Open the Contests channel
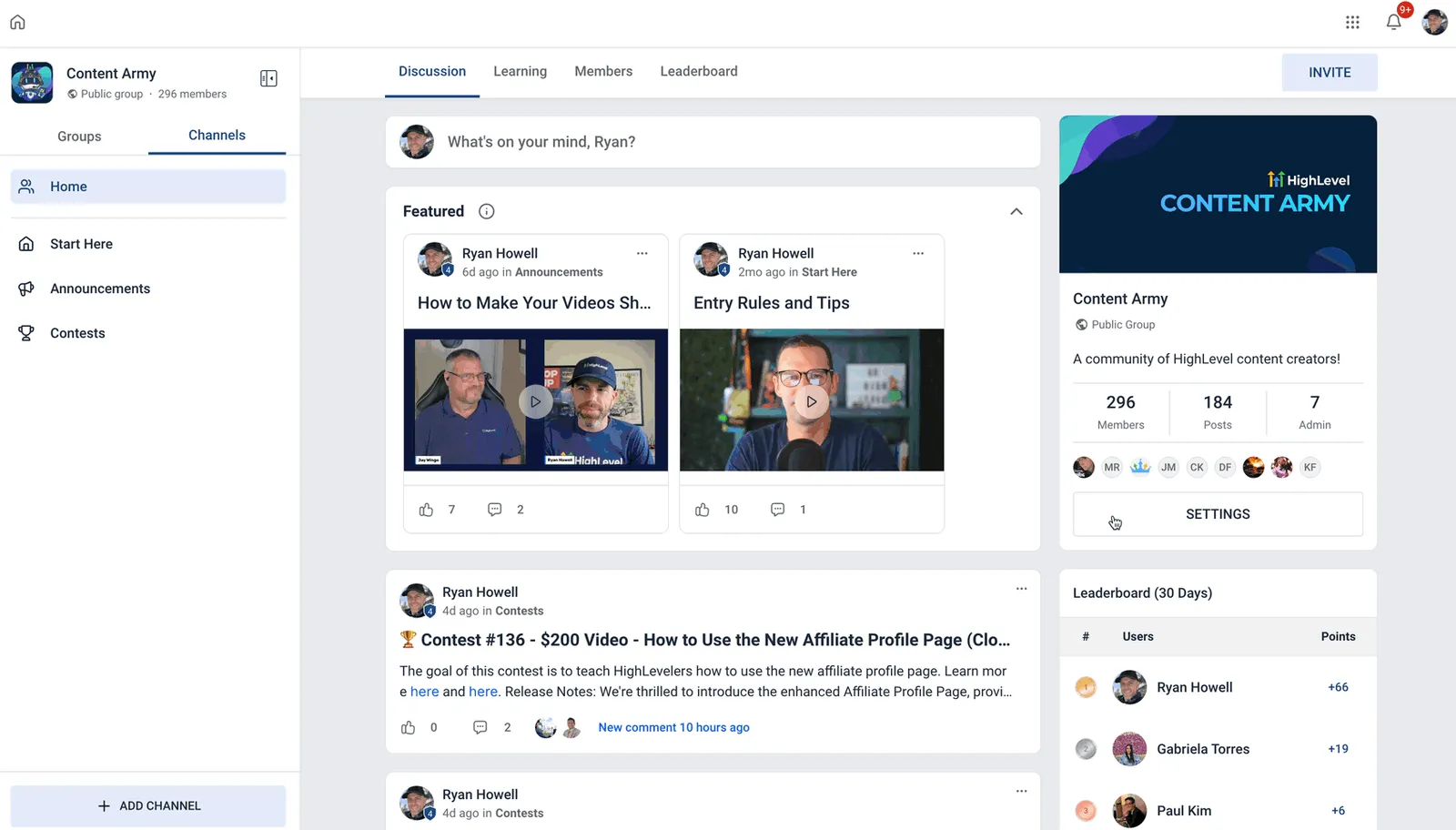The height and width of the screenshot is (830, 1456). pos(148,333)
